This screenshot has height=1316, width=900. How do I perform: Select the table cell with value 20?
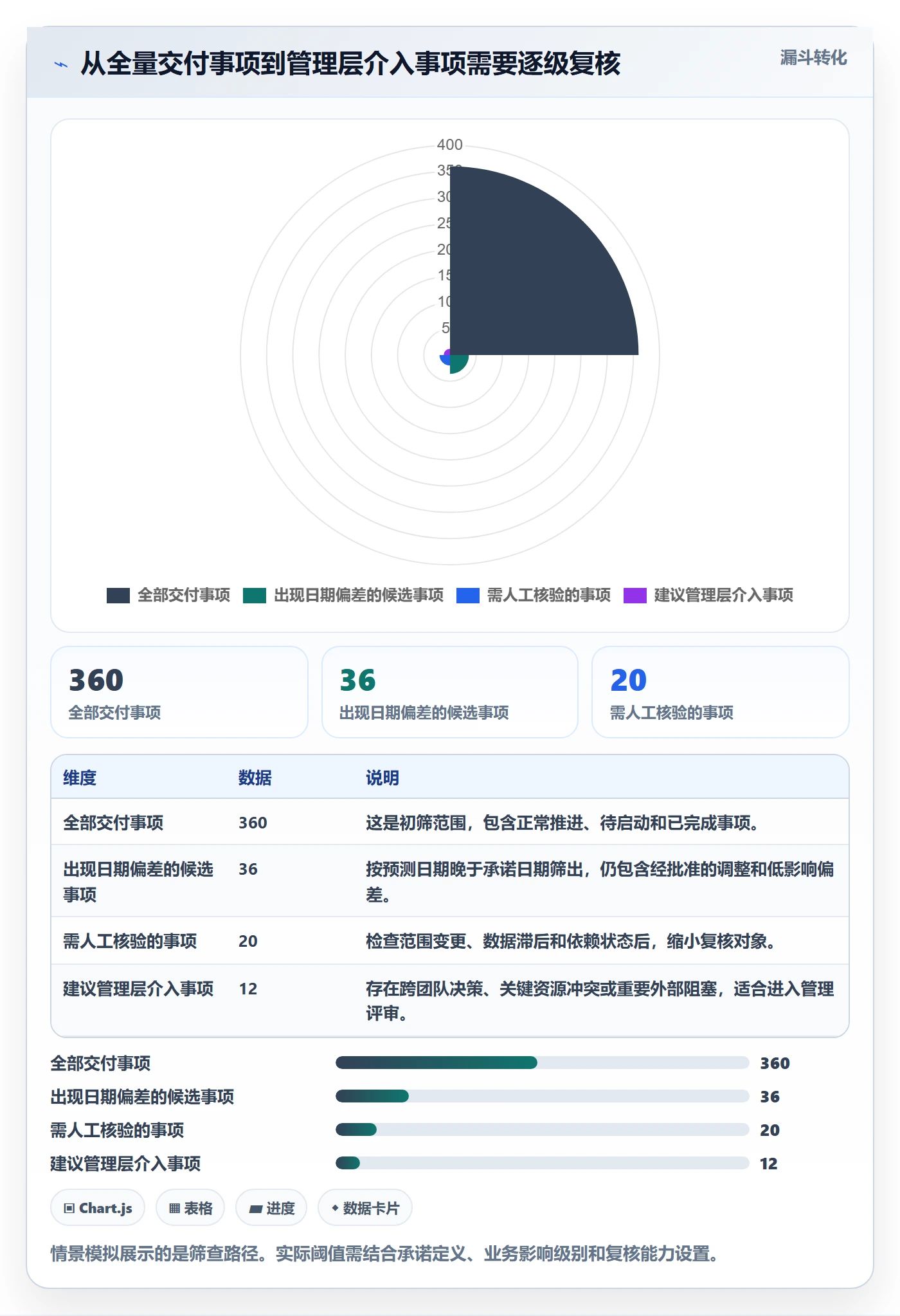pos(248,941)
